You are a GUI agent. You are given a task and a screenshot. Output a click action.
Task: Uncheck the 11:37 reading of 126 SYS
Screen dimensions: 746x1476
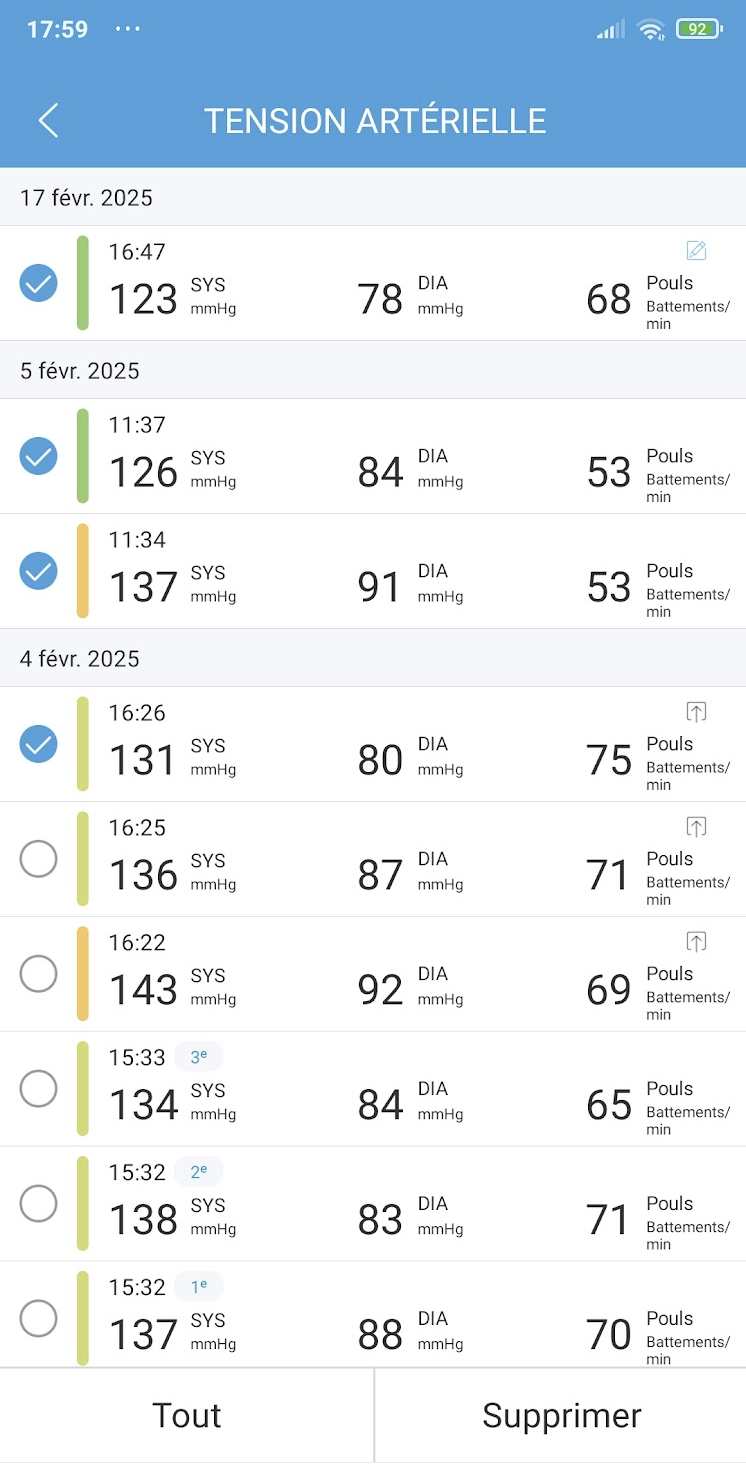tap(39, 456)
